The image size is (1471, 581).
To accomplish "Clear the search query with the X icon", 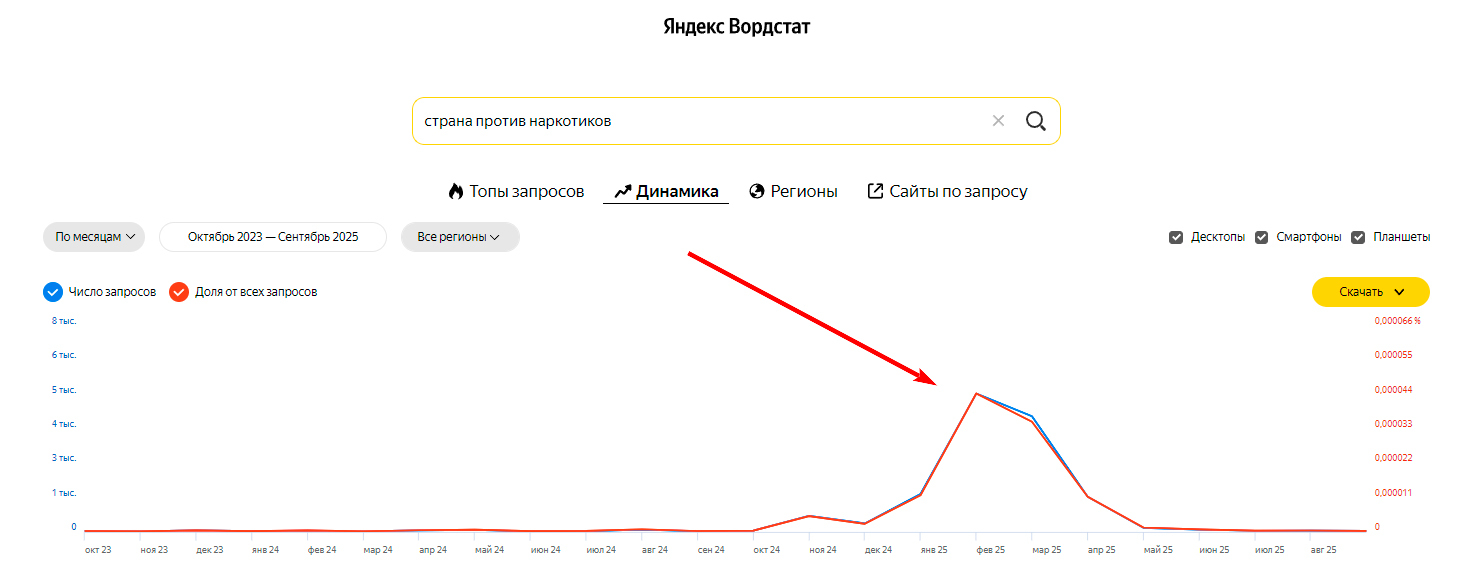I will point(998,120).
